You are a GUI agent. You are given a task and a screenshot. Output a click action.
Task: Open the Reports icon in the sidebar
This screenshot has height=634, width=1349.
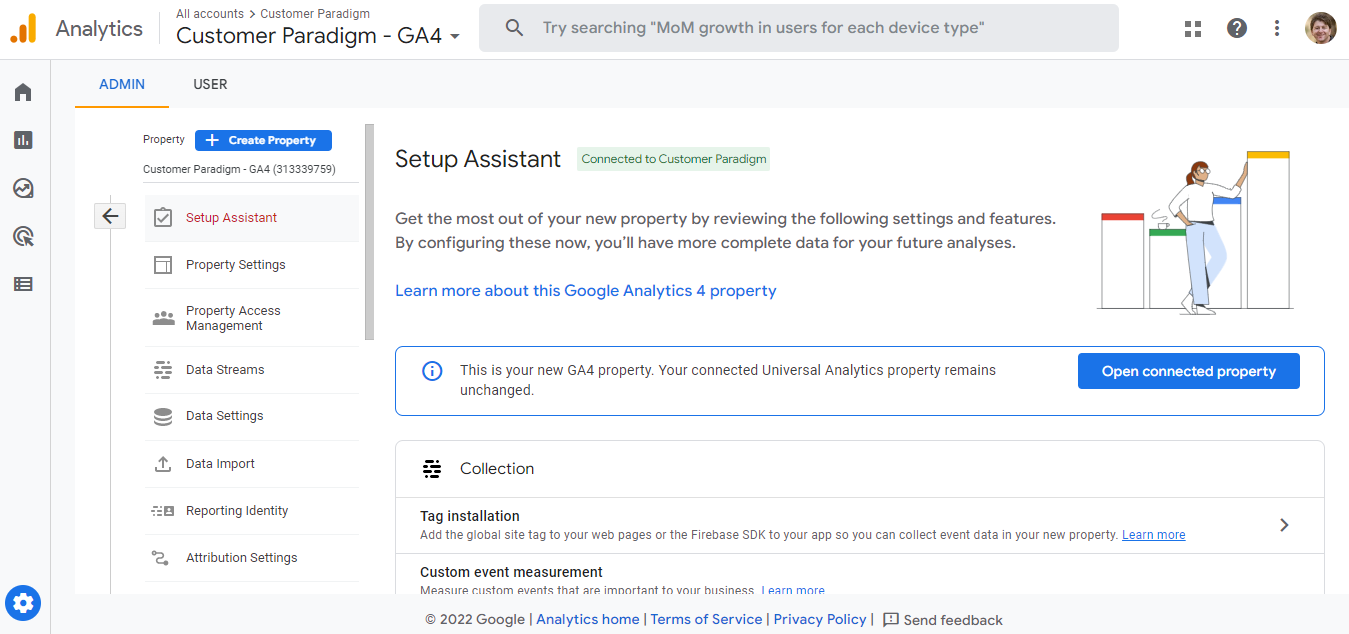point(23,139)
